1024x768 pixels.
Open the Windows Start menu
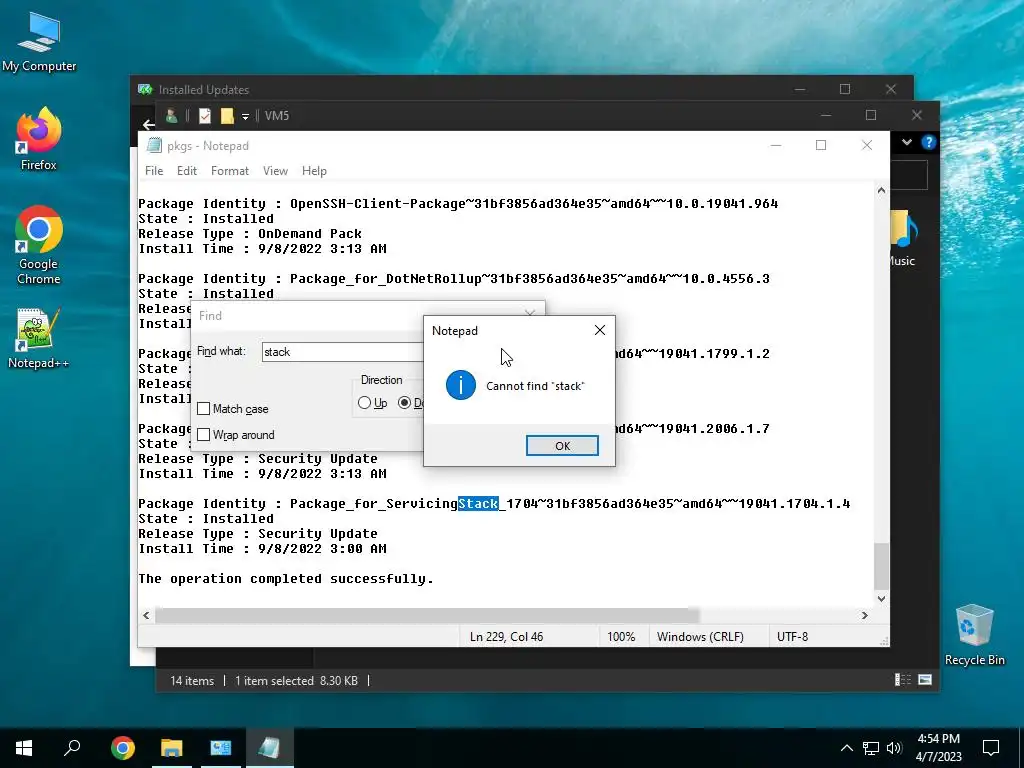pyautogui.click(x=24, y=748)
